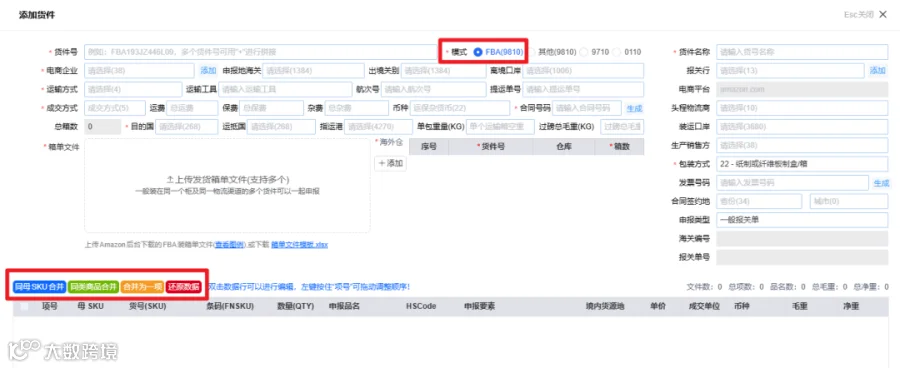Click the 数量(QTY) column header
The image size is (900, 368).
[x=296, y=307]
